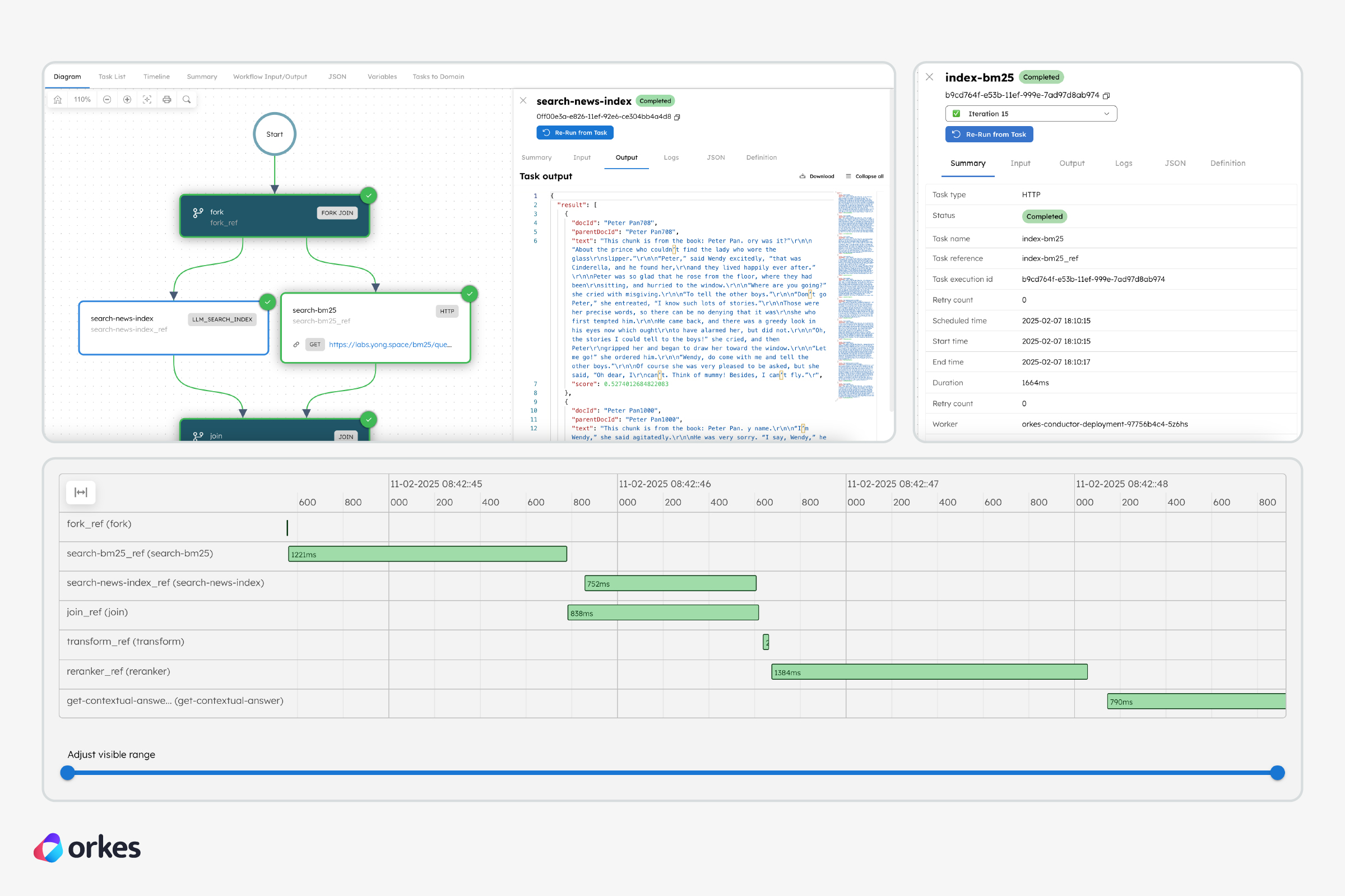Click the adjust-range icon in the timeline header
Image resolution: width=1345 pixels, height=896 pixels.
(81, 492)
